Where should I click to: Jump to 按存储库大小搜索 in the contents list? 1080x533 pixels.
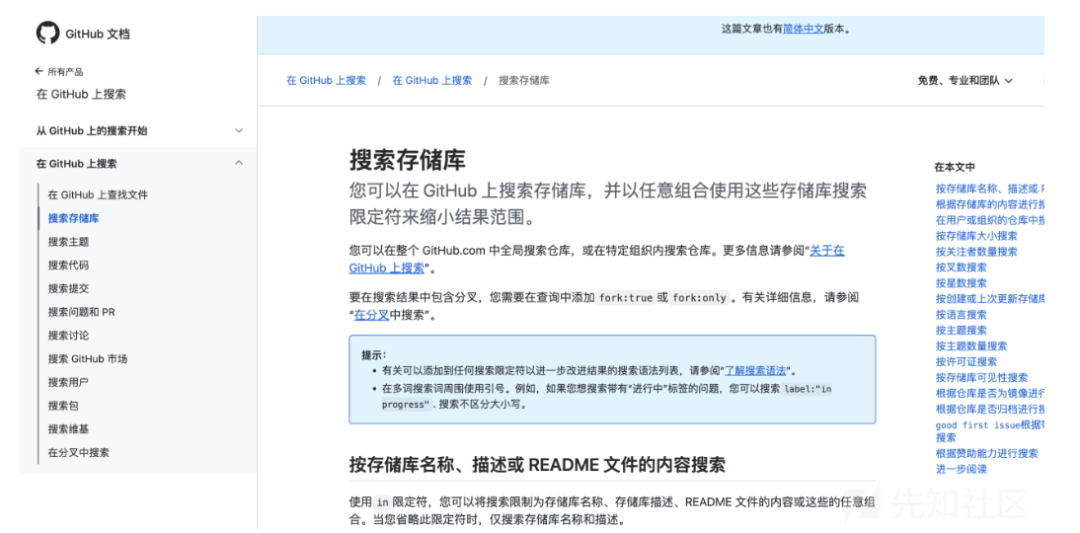click(976, 236)
